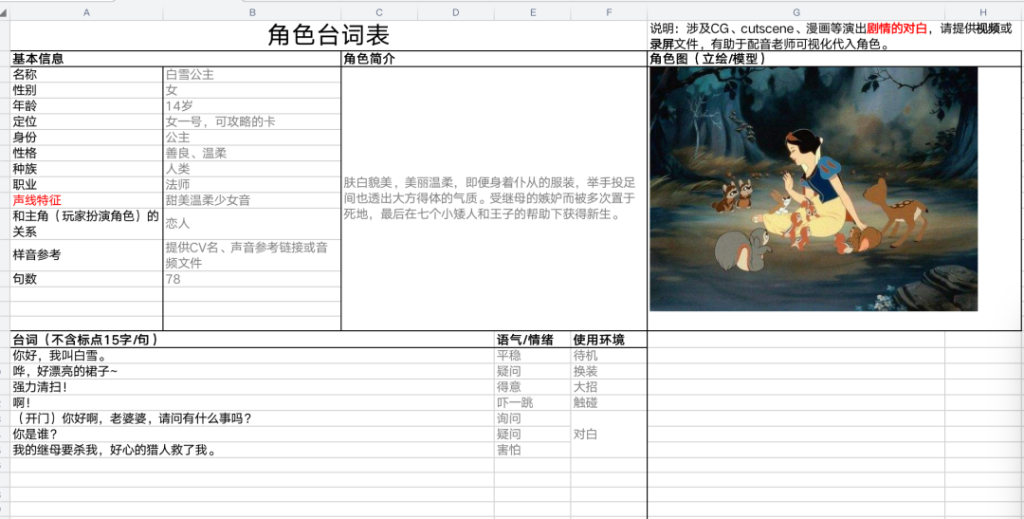
Task: Select the 女 gender value cell
Action: click(x=252, y=90)
